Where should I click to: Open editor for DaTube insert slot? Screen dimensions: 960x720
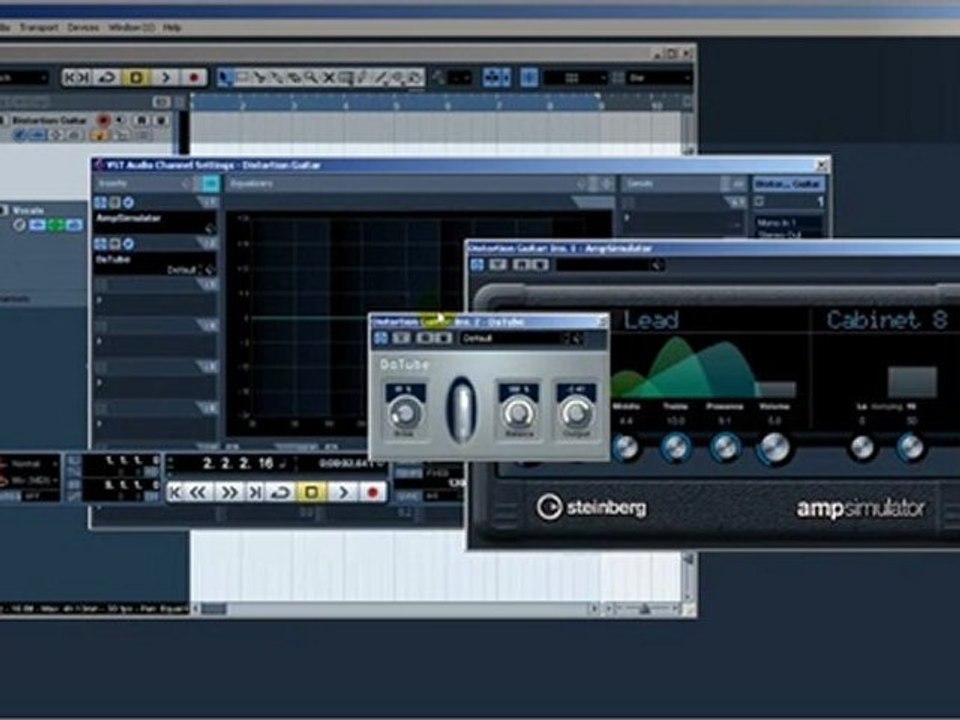(129, 244)
